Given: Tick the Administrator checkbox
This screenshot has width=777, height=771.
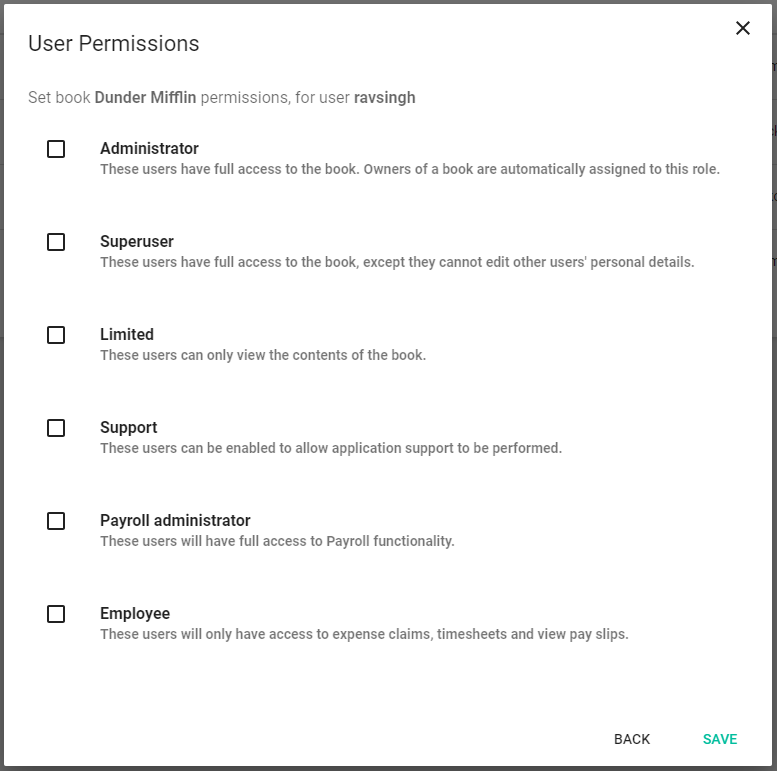Looking at the screenshot, I should pyautogui.click(x=56, y=149).
